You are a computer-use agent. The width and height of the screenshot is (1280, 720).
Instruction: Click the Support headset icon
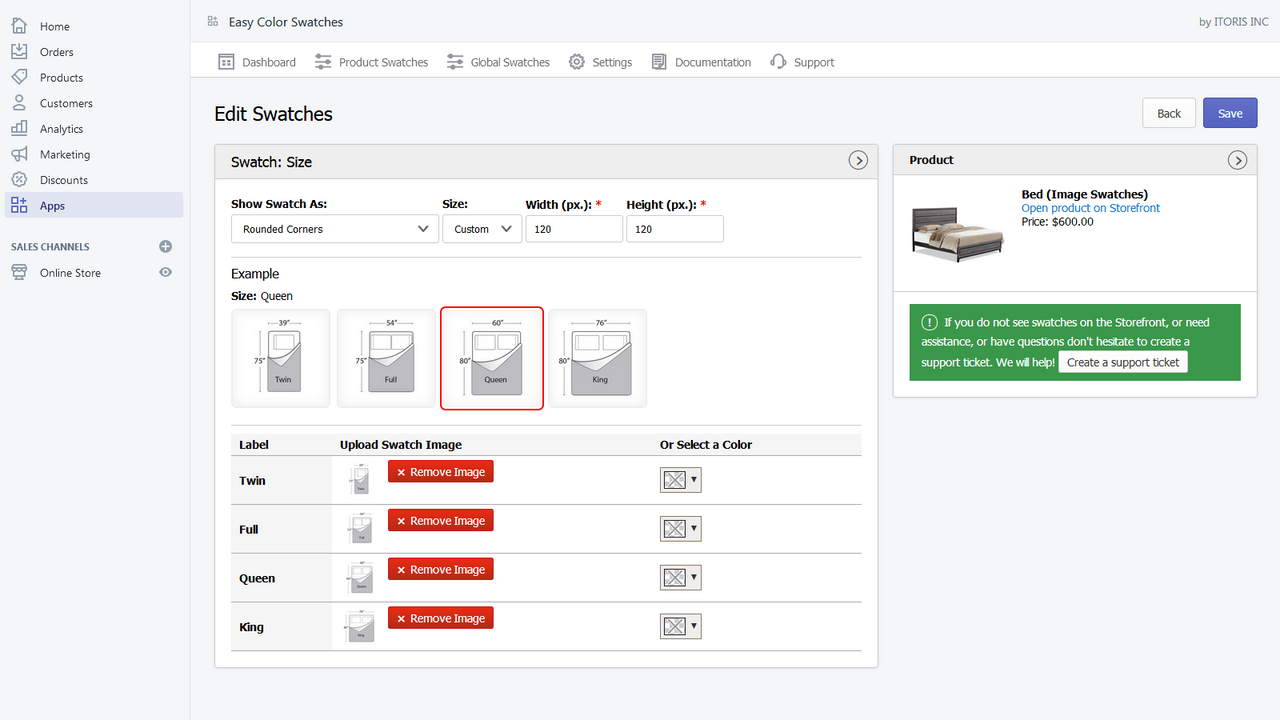(x=778, y=62)
